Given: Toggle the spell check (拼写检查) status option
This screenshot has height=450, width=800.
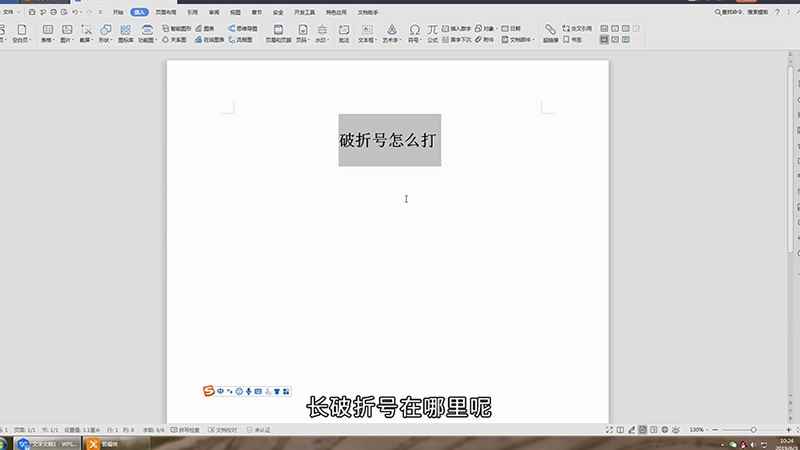Looking at the screenshot, I should click(185, 429).
